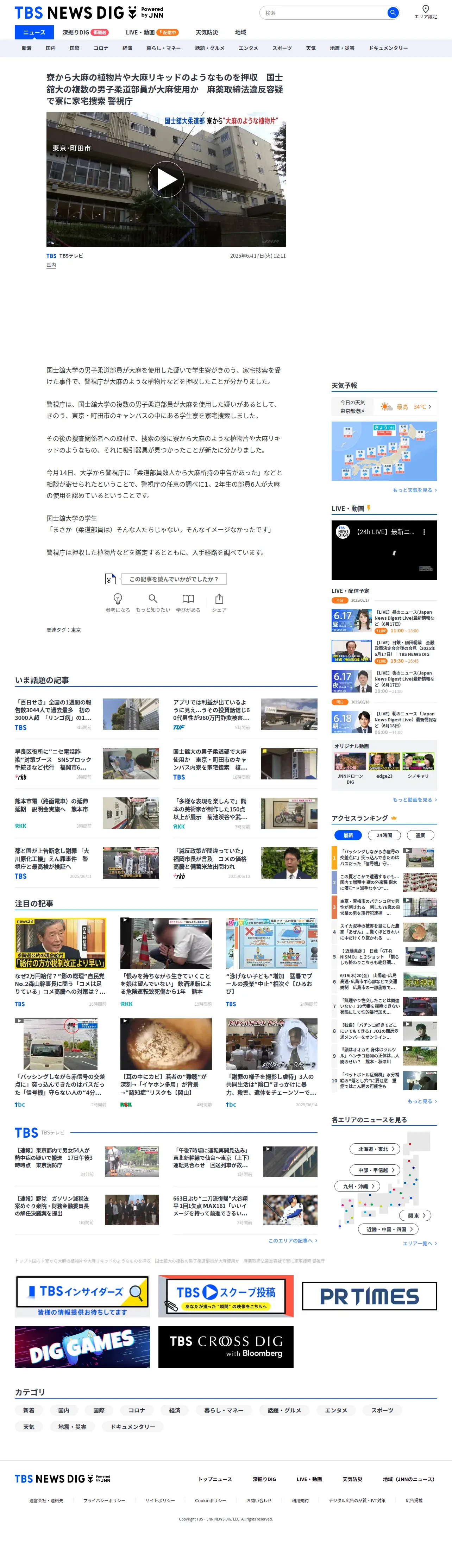Open the weather forecast map of Japan
The width and height of the screenshot is (452, 1568).
384,451
